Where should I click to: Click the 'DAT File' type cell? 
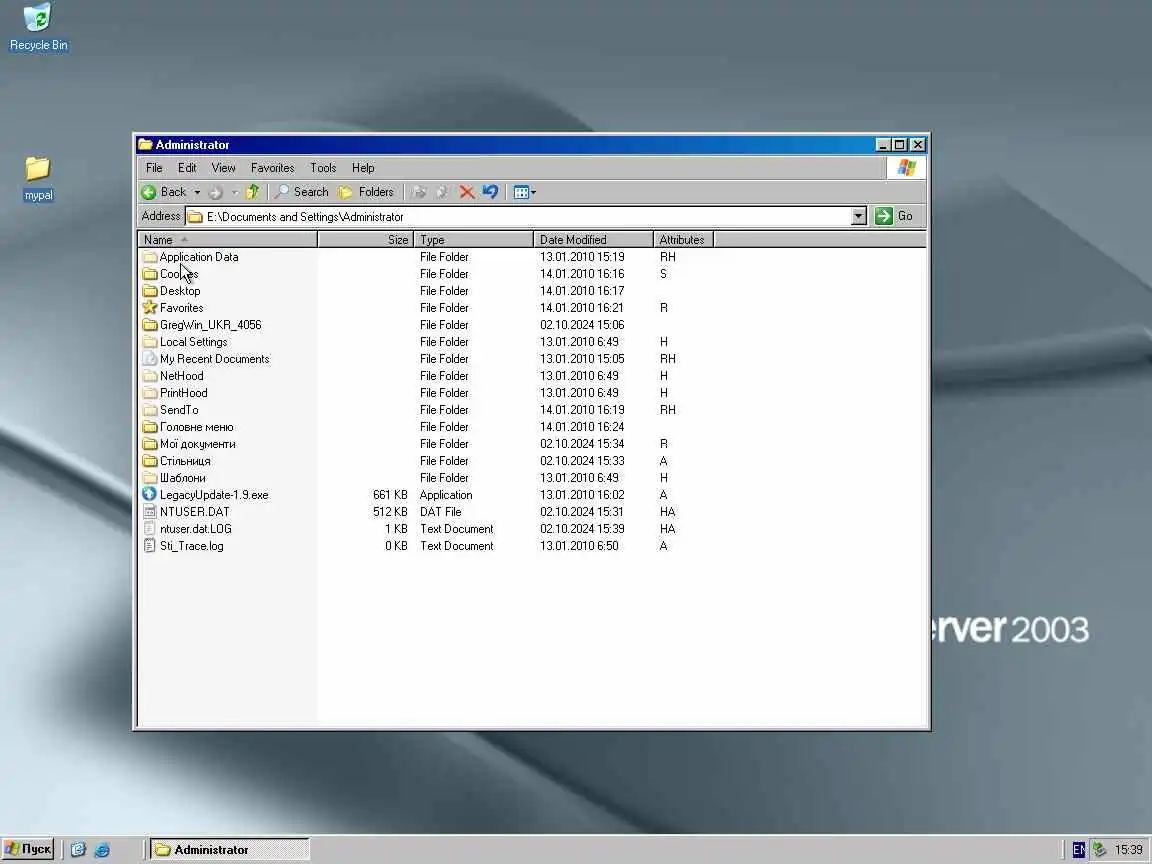pyautogui.click(x=441, y=512)
